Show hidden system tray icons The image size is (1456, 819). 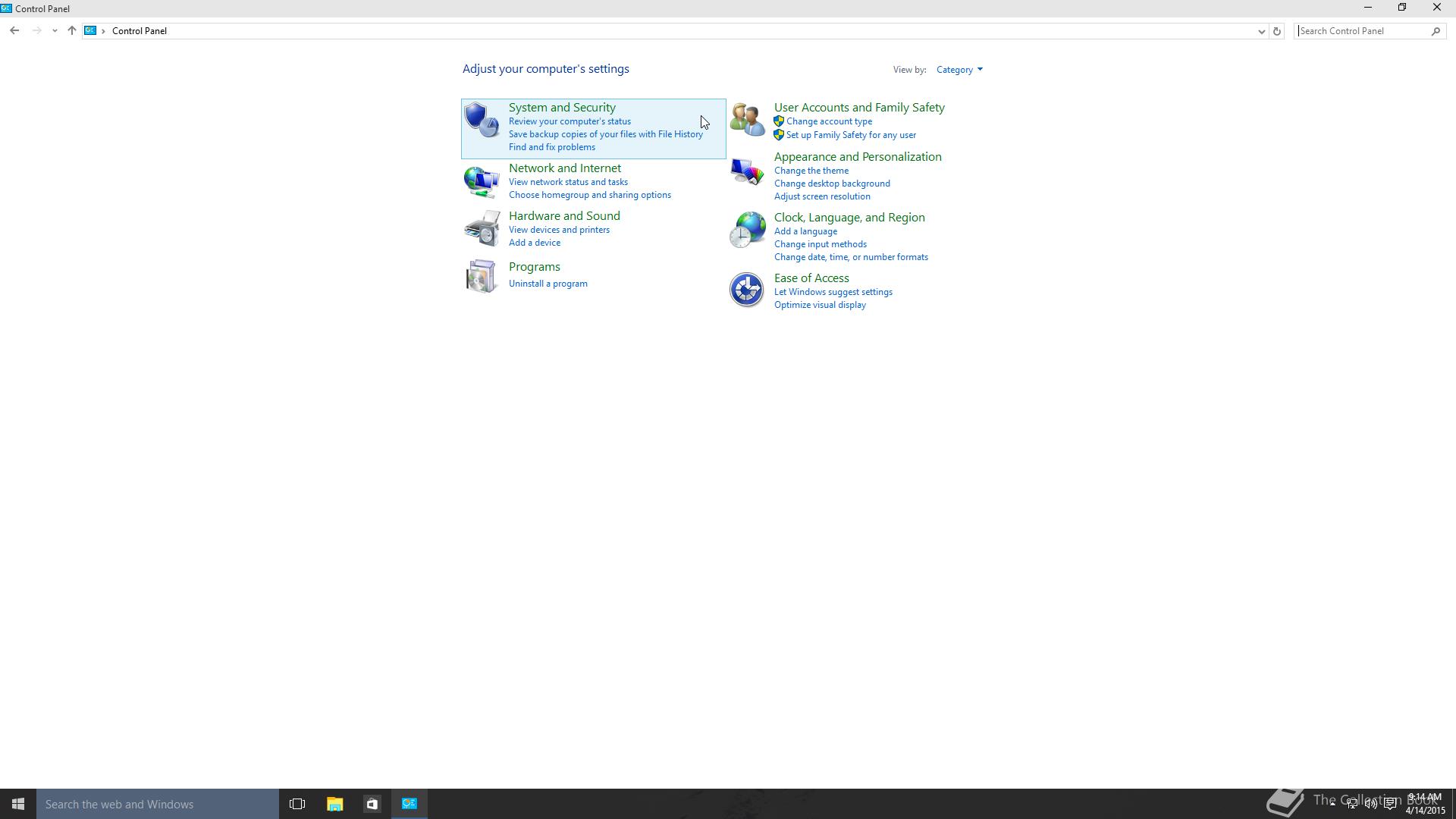(1332, 803)
